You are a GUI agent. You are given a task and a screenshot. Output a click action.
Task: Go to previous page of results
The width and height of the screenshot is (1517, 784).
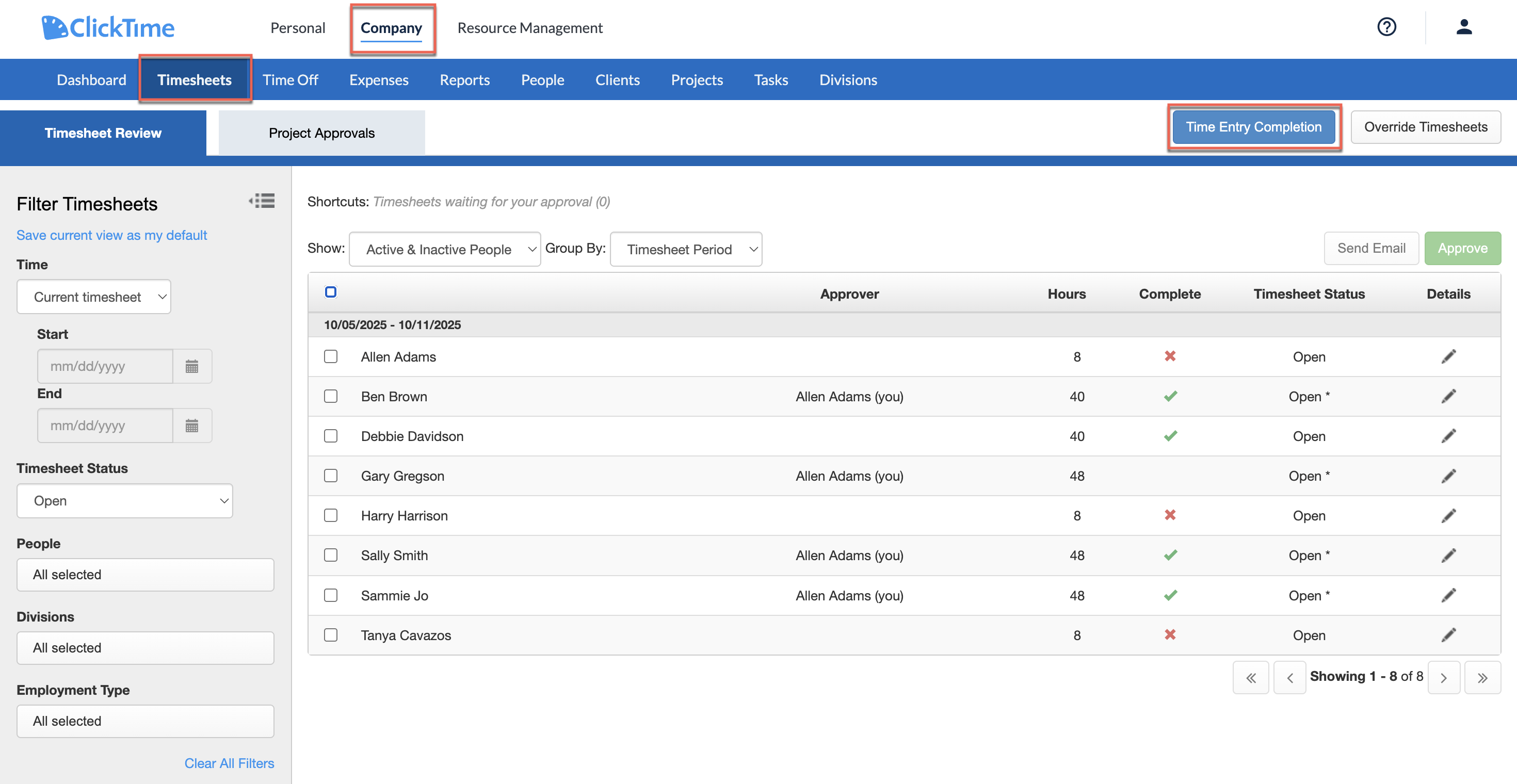(1289, 677)
